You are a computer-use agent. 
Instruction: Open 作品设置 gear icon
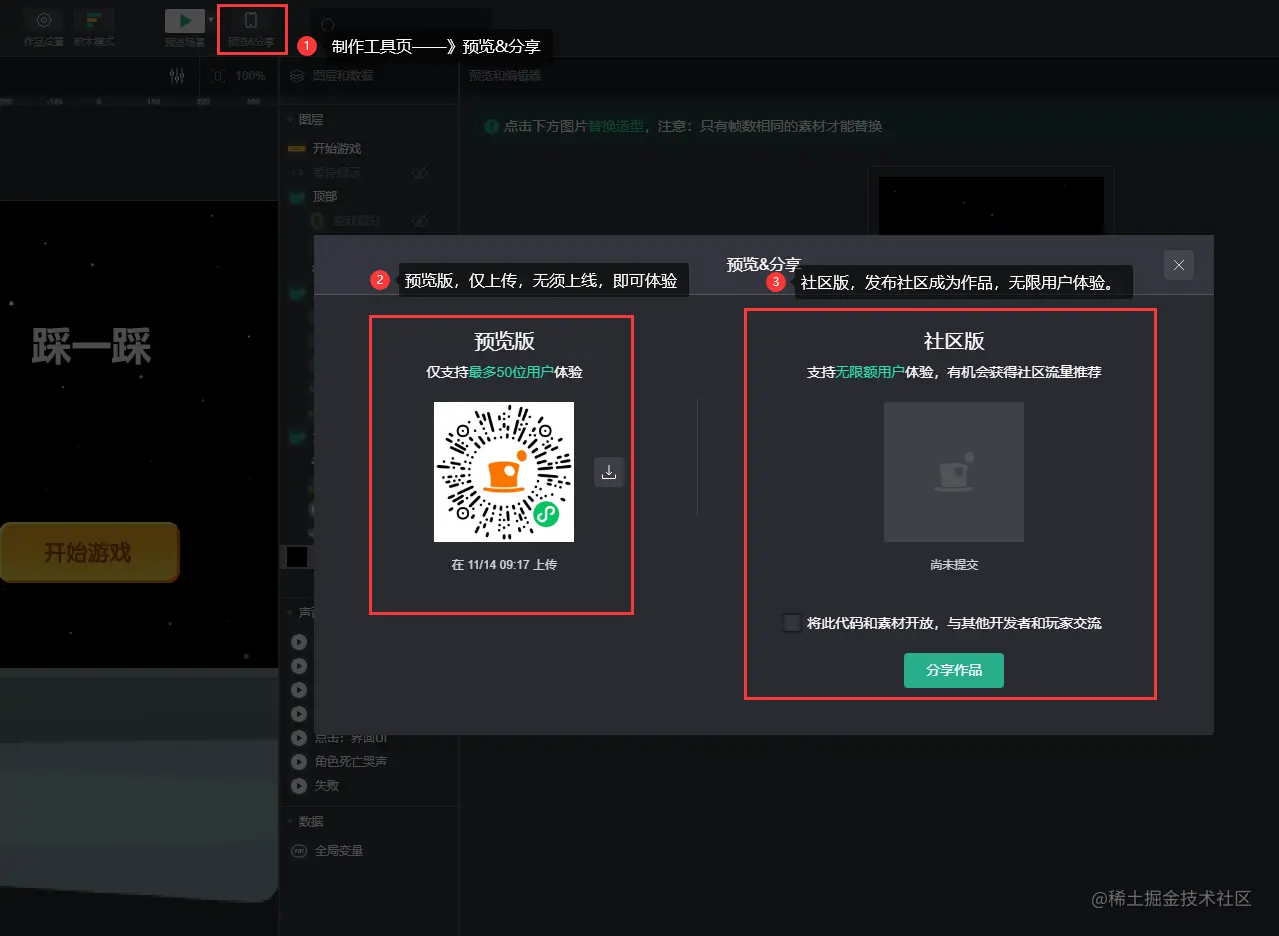click(44, 21)
